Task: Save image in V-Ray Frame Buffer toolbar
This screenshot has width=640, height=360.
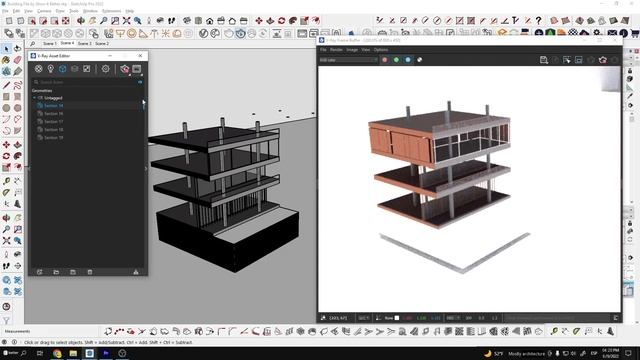Action: point(544,60)
